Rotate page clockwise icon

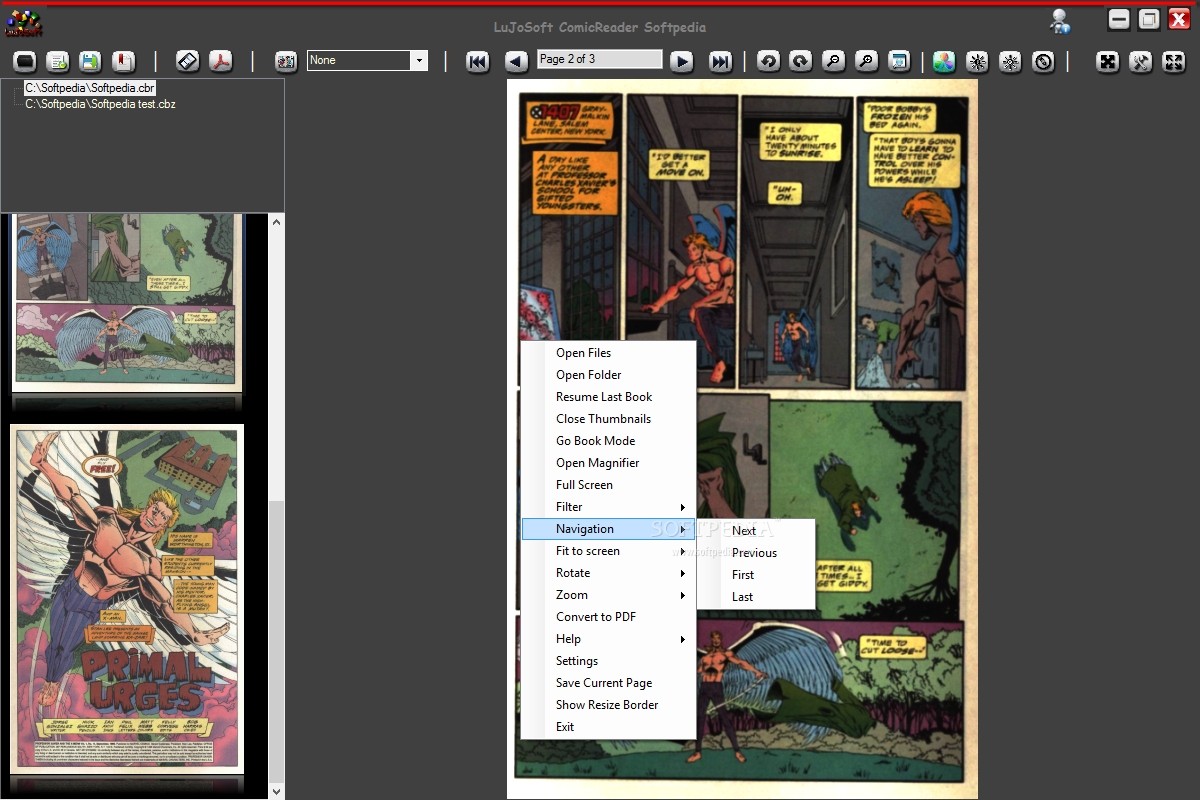tap(800, 62)
